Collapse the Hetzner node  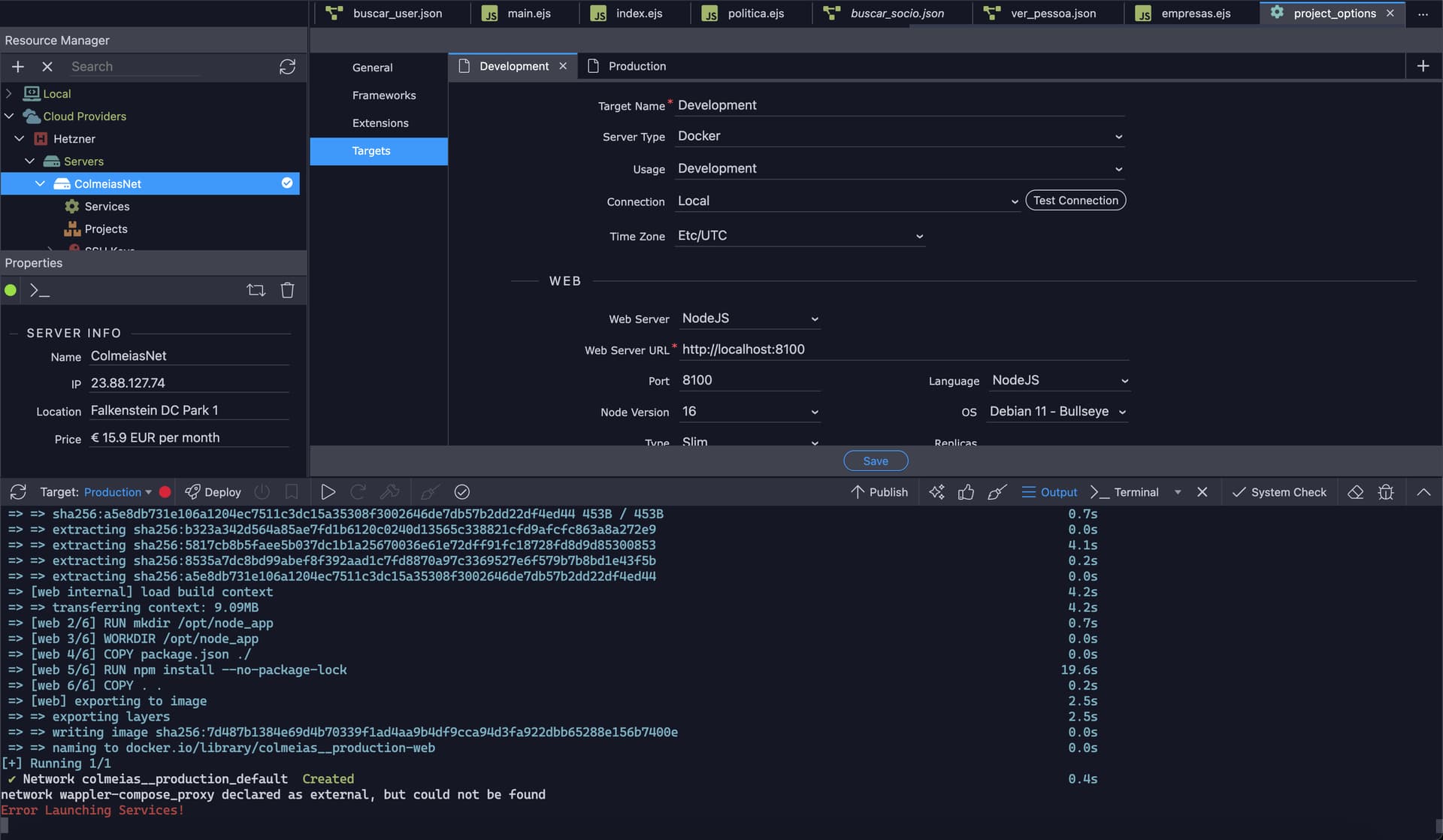point(20,139)
